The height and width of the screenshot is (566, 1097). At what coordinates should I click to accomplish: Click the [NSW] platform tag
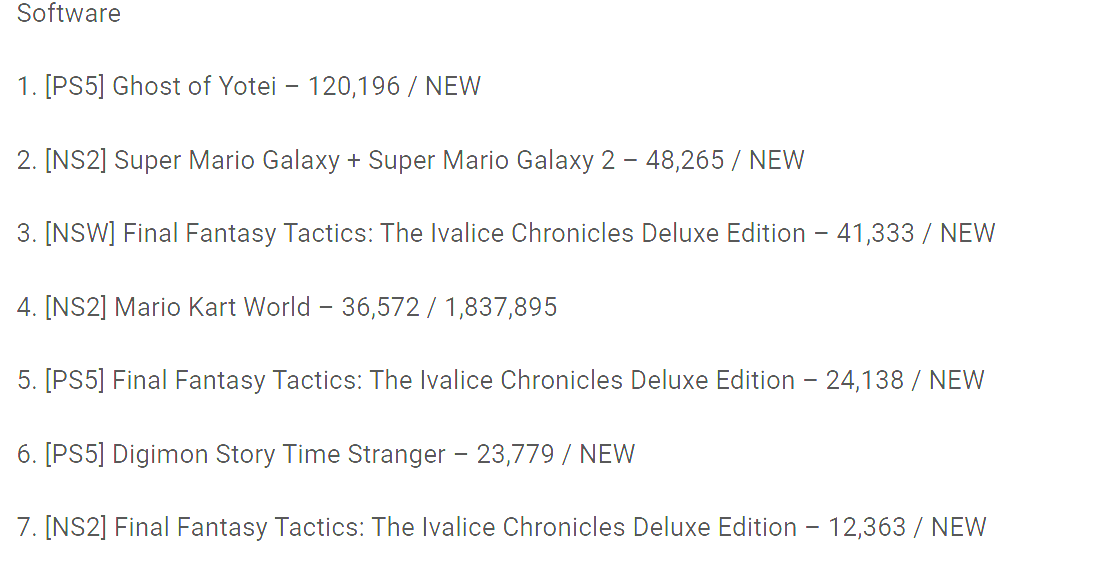point(80,234)
